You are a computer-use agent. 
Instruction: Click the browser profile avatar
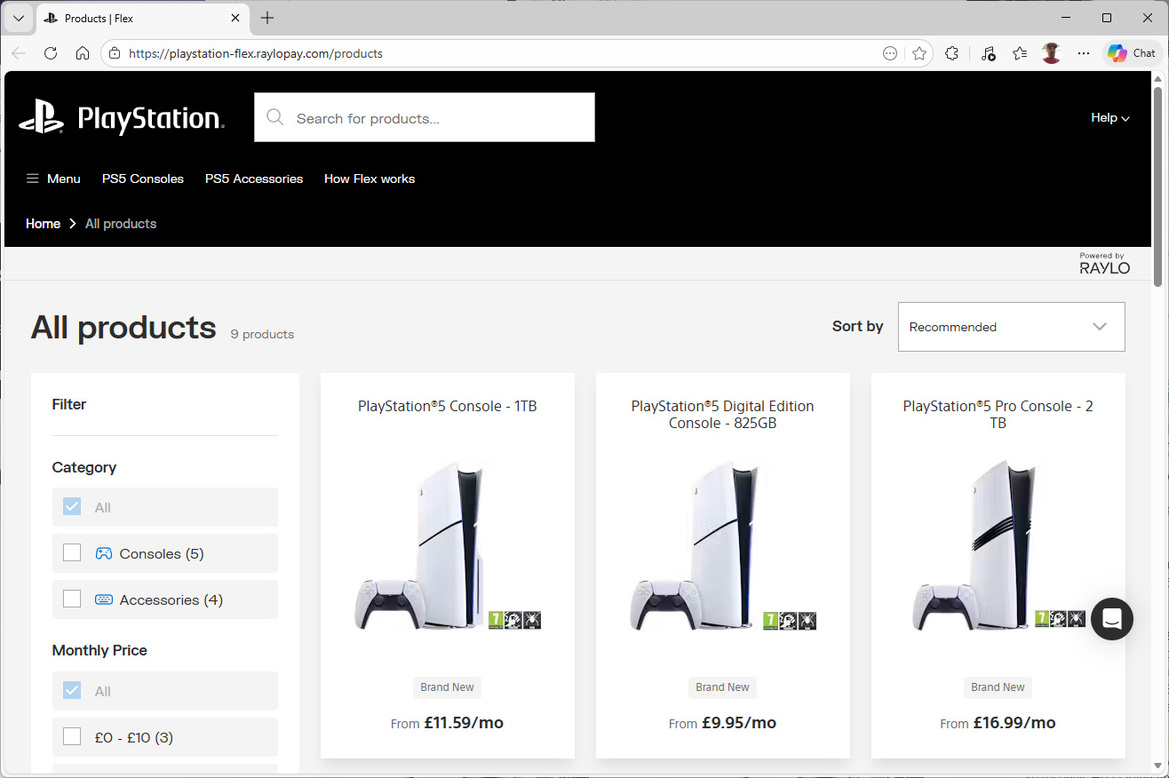tap(1051, 54)
